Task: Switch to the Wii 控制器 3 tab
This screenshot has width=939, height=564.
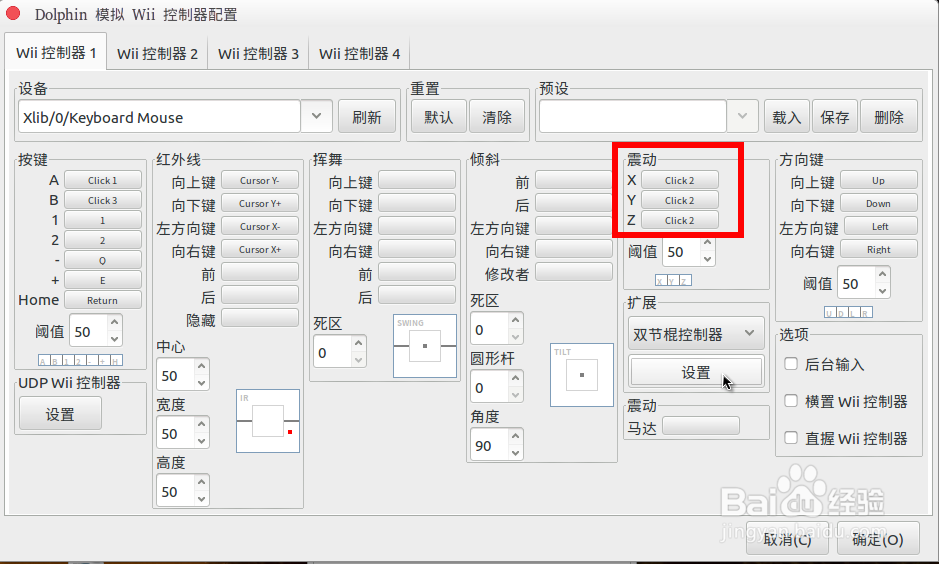Action: (258, 54)
